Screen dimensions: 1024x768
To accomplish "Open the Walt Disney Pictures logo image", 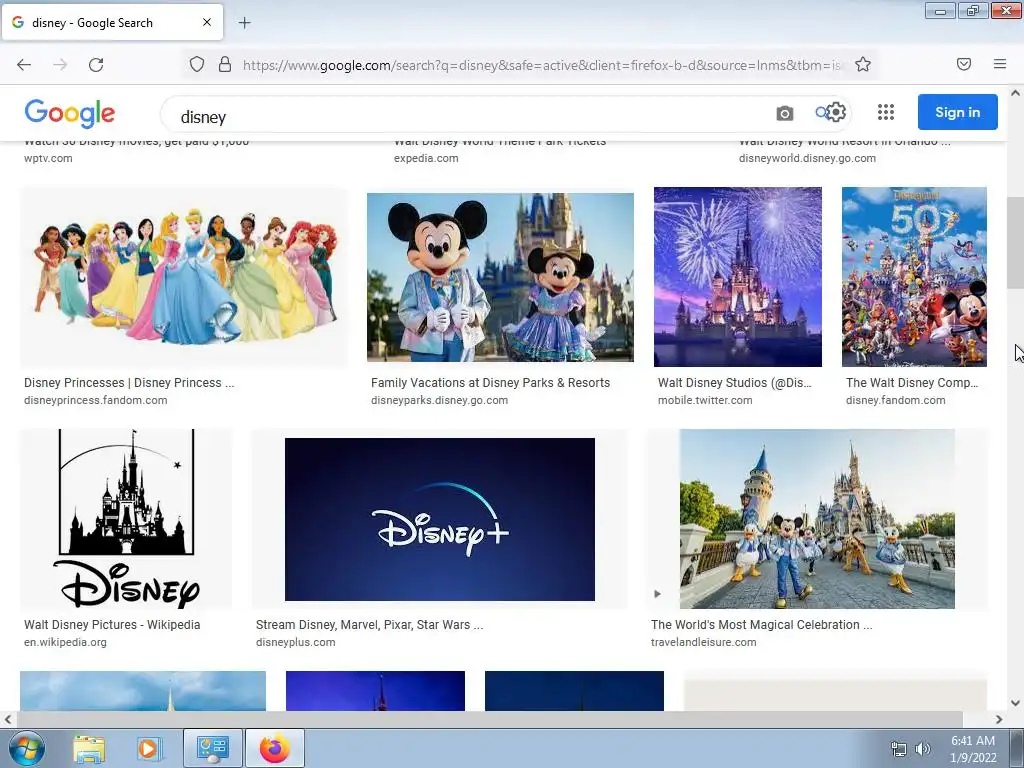I will [126, 519].
